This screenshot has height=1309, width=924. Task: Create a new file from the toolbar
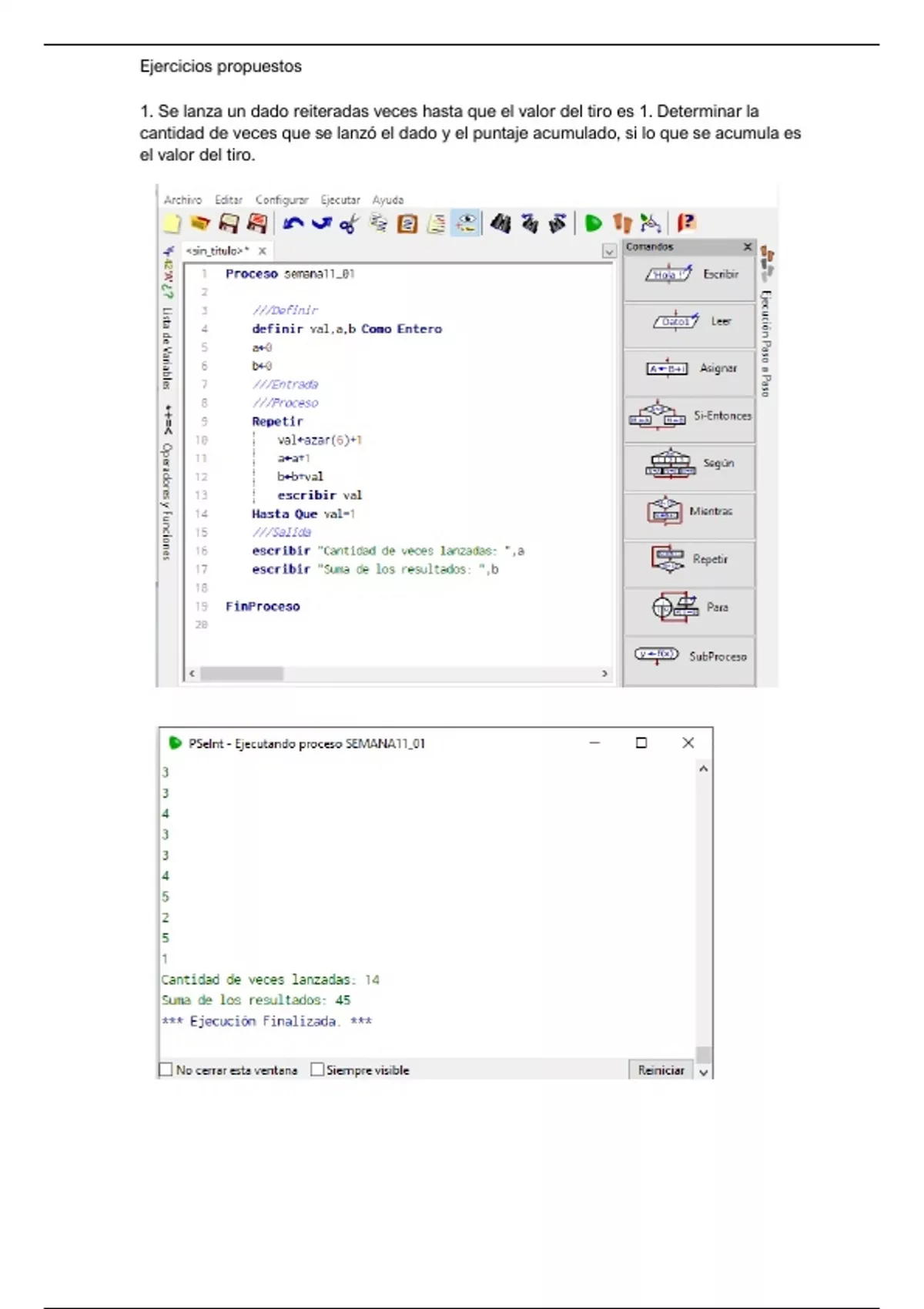point(172,223)
